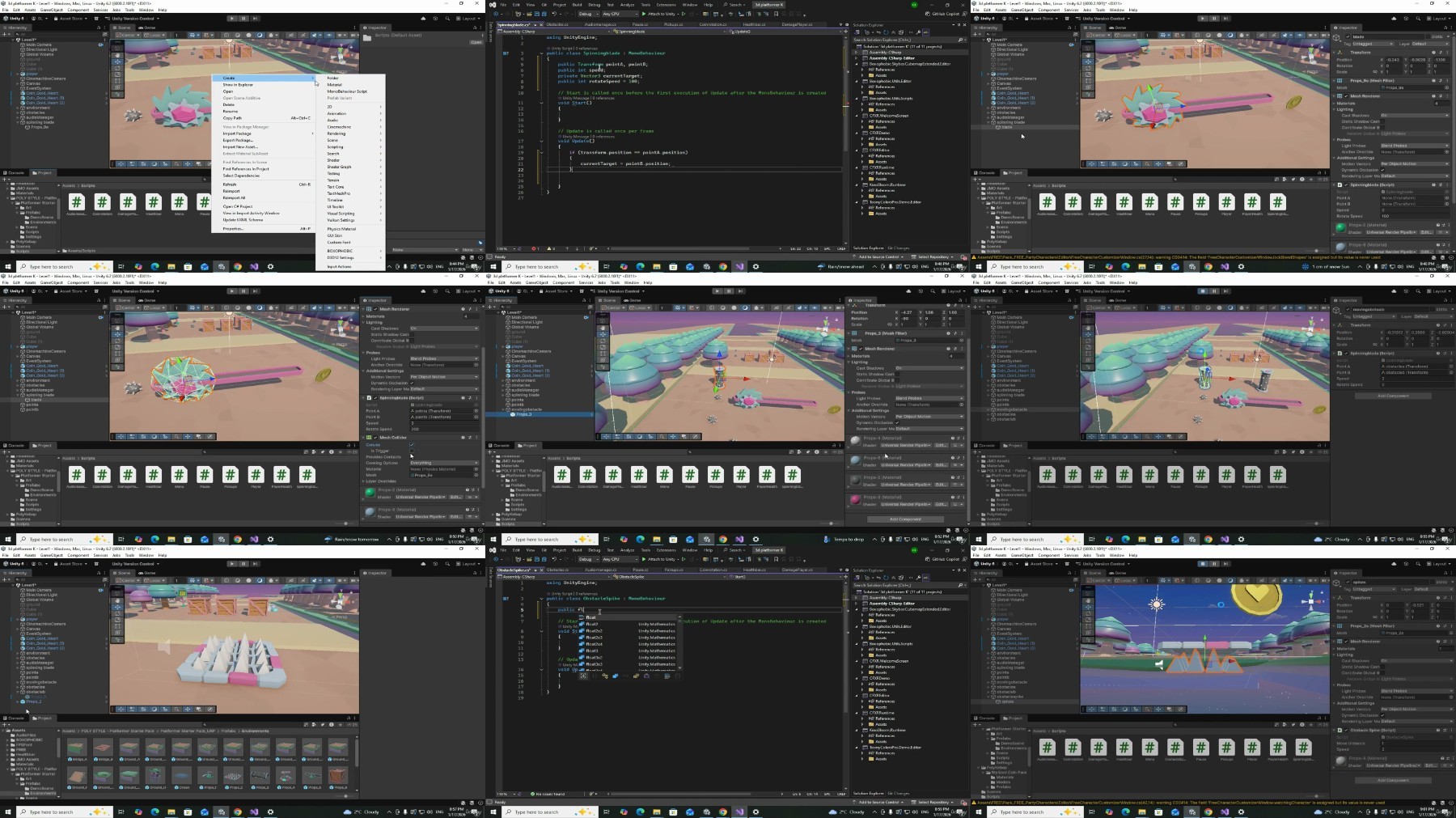Toggle Spinningblade (Script) enable checkbox in Mesh Collider window

point(375,398)
